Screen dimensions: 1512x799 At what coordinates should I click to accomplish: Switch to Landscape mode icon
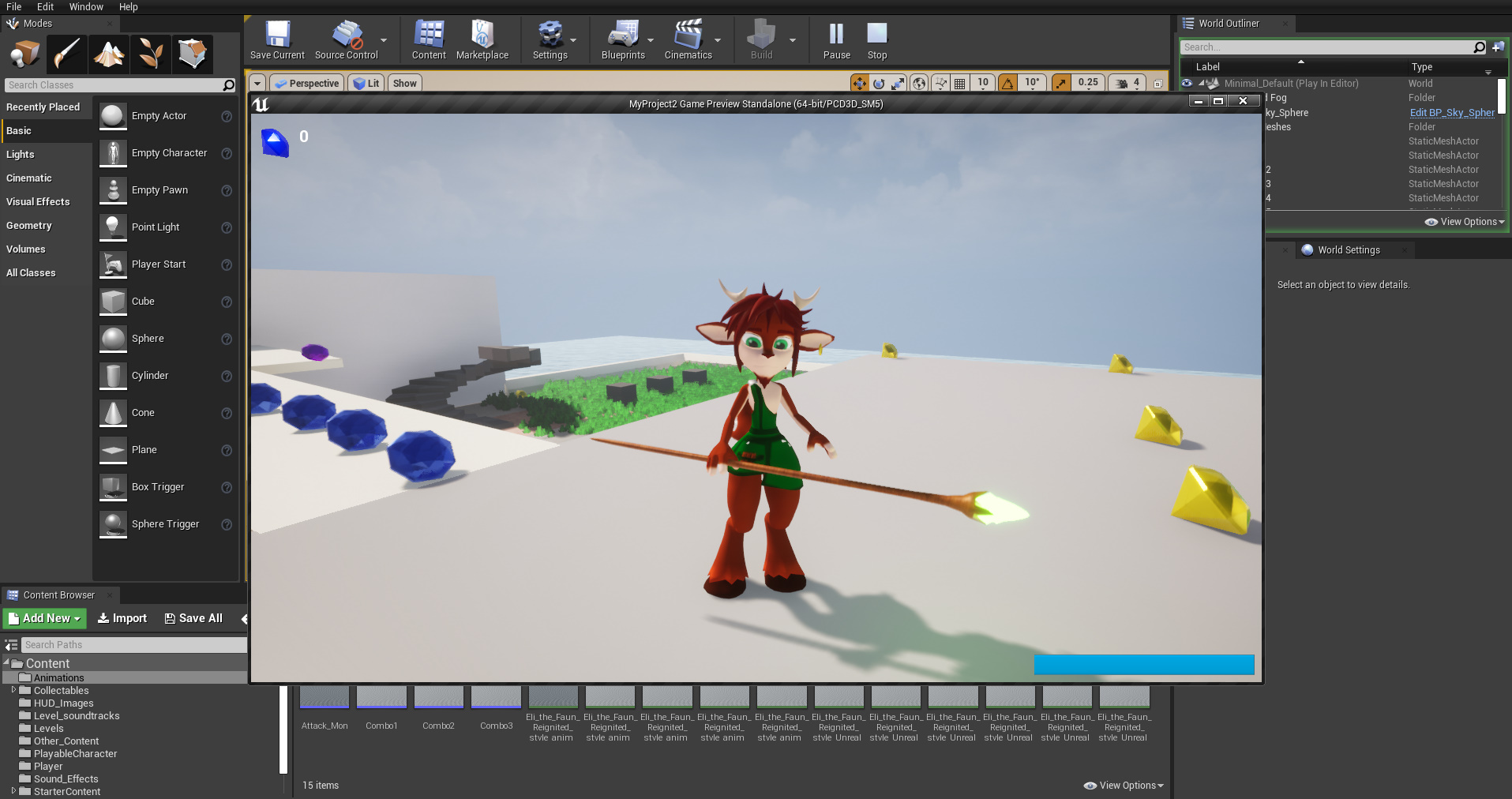[108, 54]
